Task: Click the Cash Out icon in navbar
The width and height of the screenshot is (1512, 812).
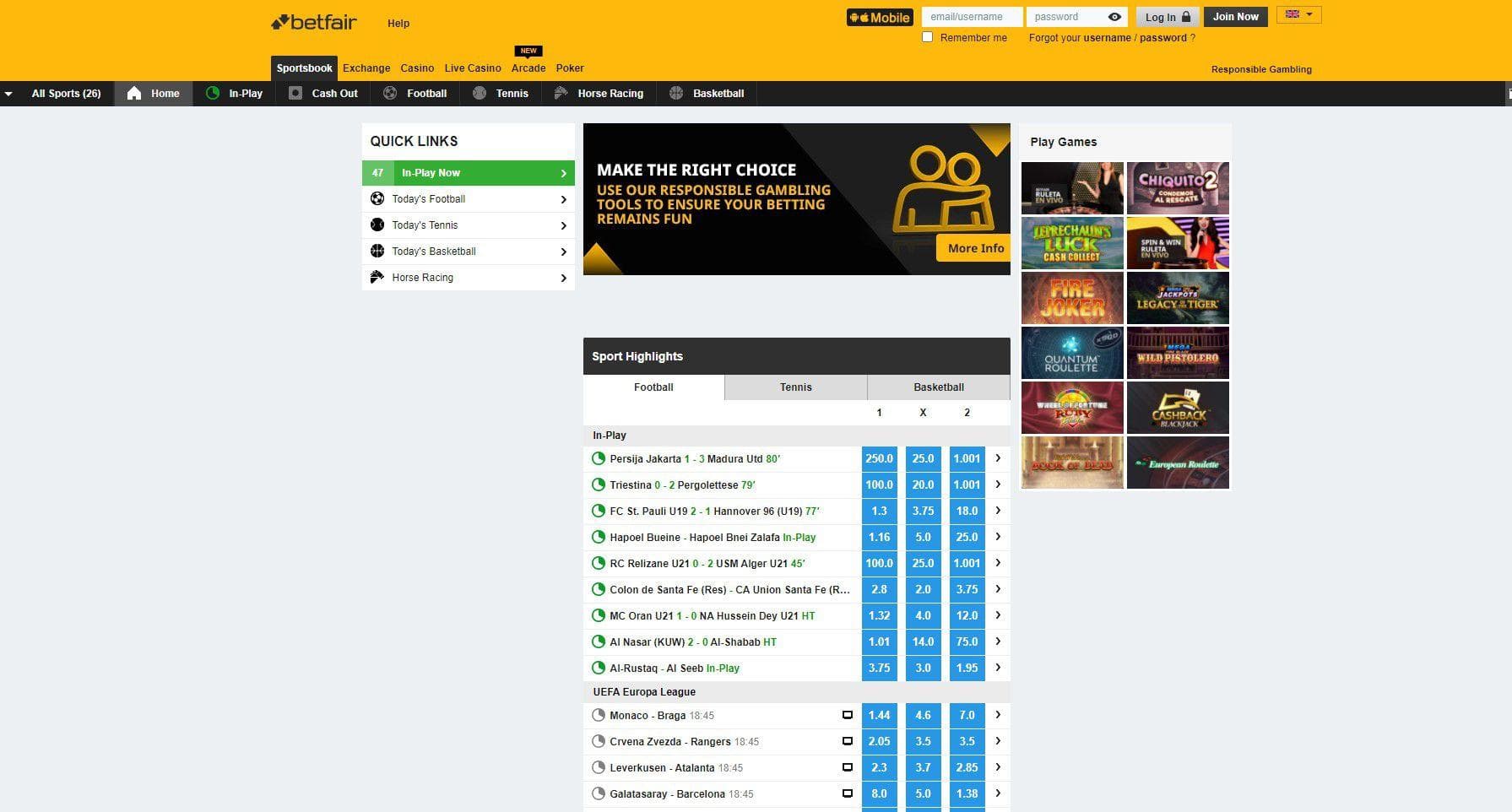Action: click(x=295, y=94)
